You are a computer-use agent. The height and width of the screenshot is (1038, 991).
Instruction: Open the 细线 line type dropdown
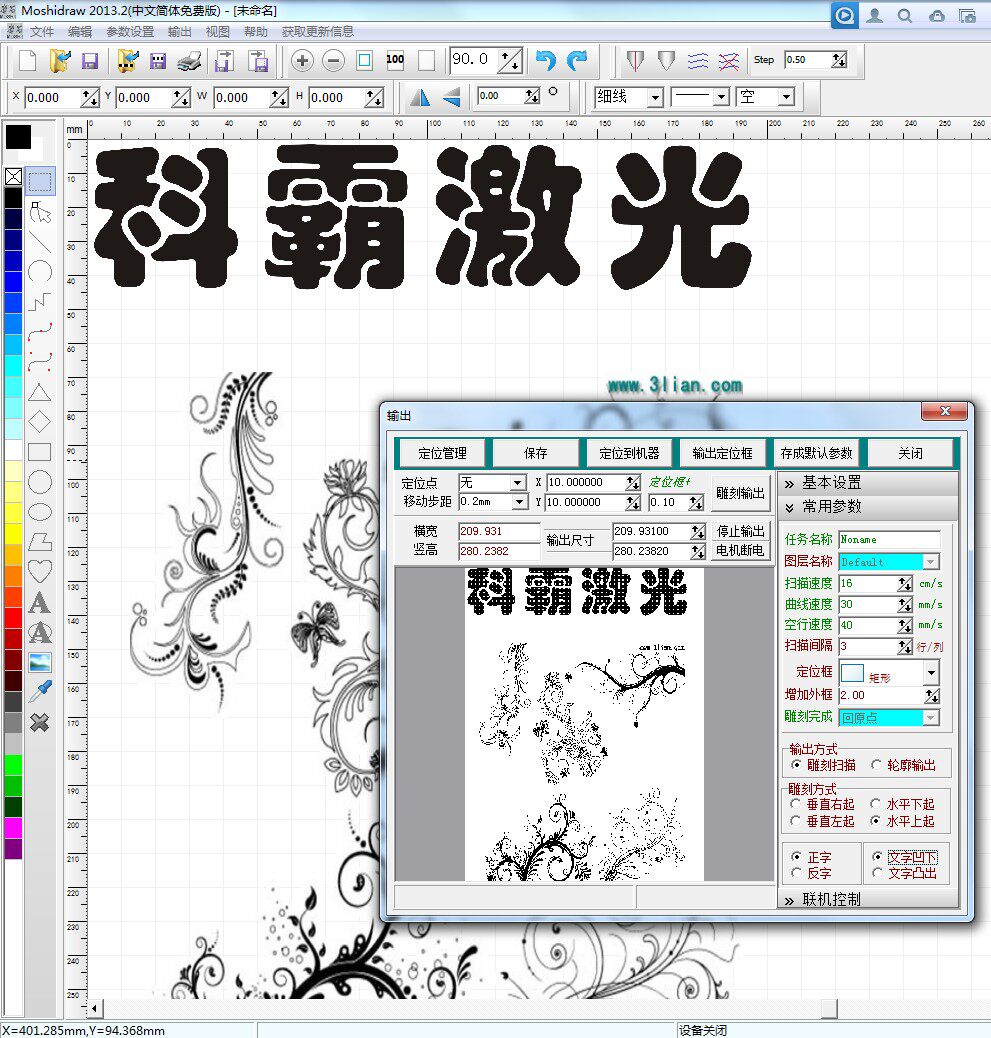tap(628, 97)
